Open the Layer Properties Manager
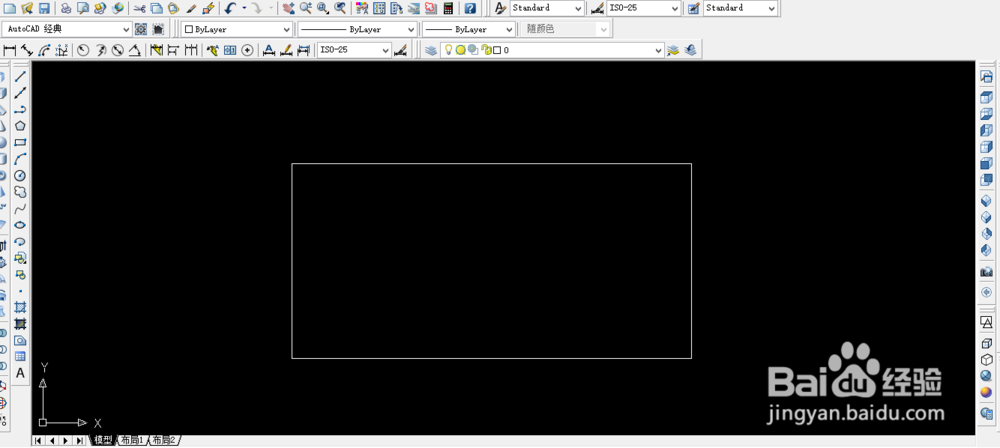1000x448 pixels. pyautogui.click(x=431, y=50)
